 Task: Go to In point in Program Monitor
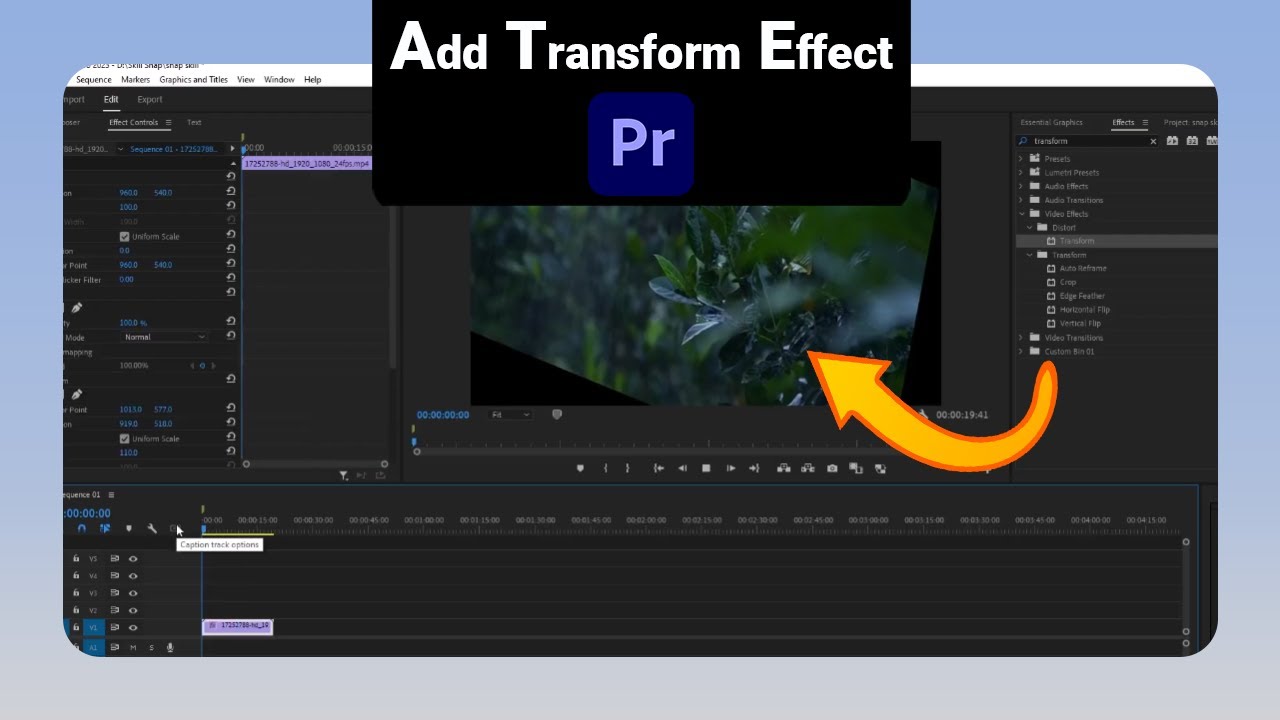[x=658, y=468]
